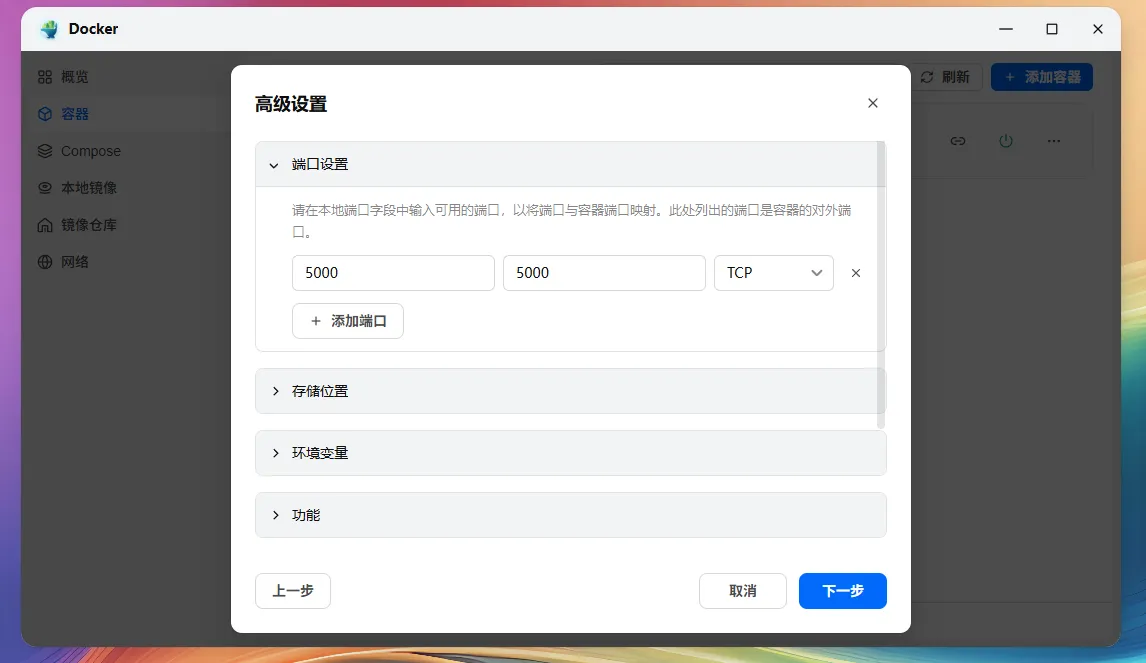Image resolution: width=1146 pixels, height=663 pixels.
Task: Close the 高级设置 dialog
Action: [873, 103]
